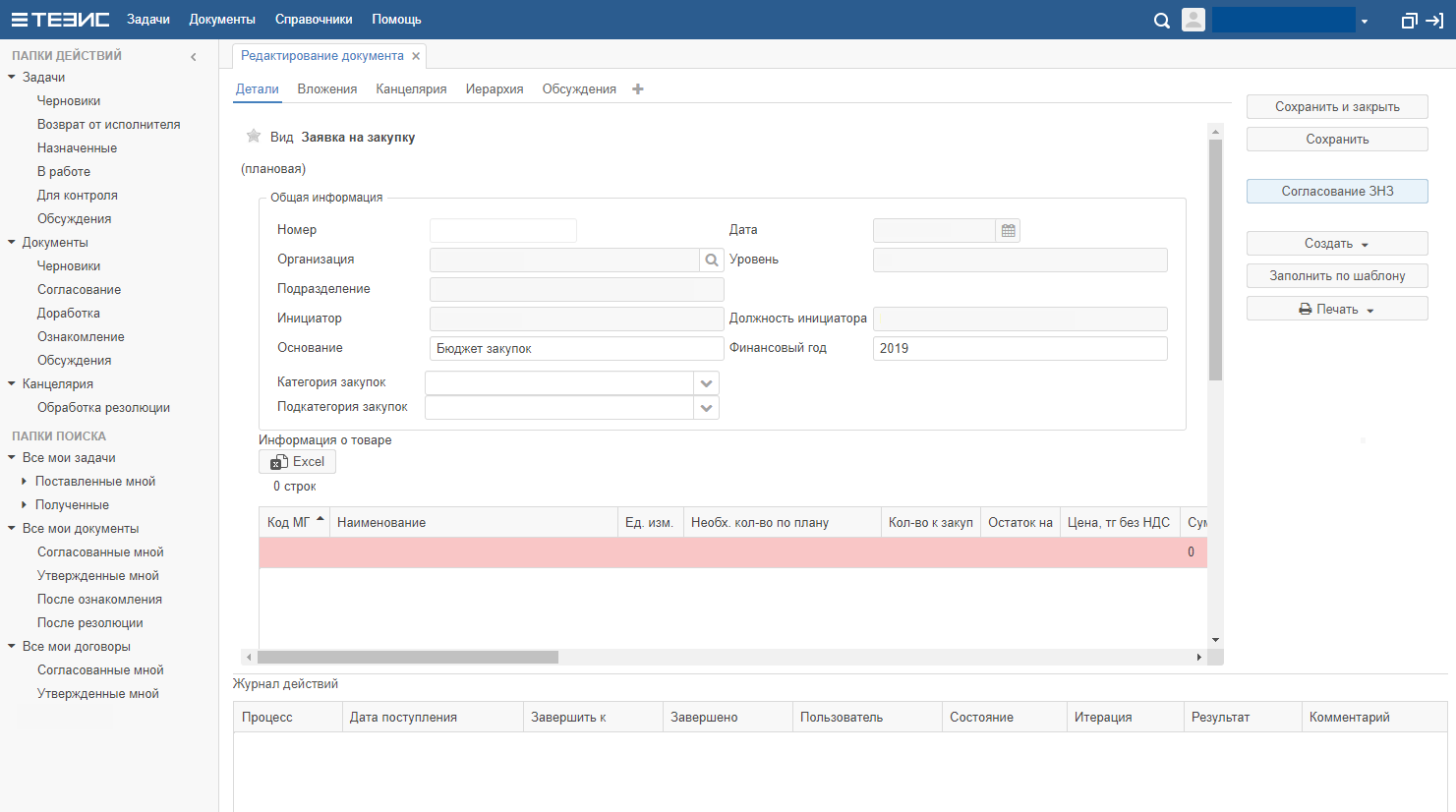Screen dimensions: 1456x812
Task: Open the calendar picker for Дата
Action: tap(1008, 230)
